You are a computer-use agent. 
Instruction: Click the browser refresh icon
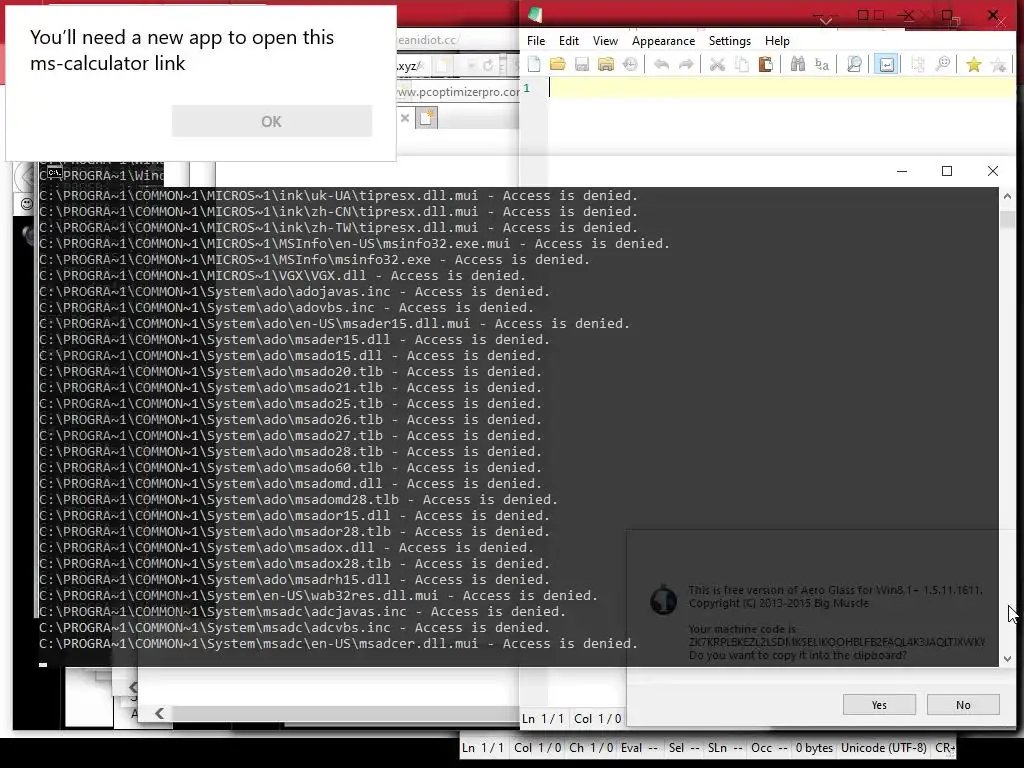[488, 65]
